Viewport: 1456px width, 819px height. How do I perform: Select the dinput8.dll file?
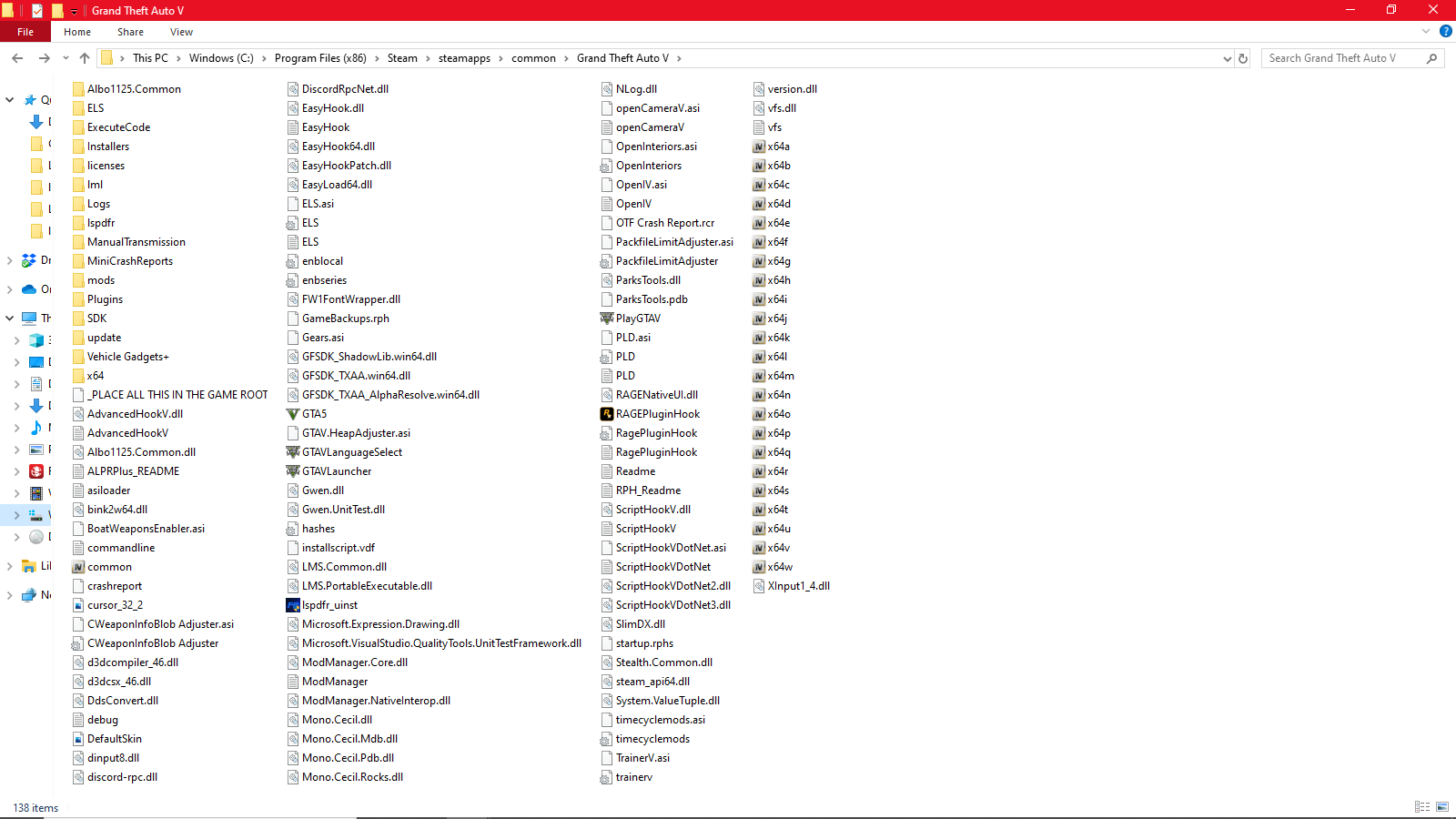(x=106, y=758)
